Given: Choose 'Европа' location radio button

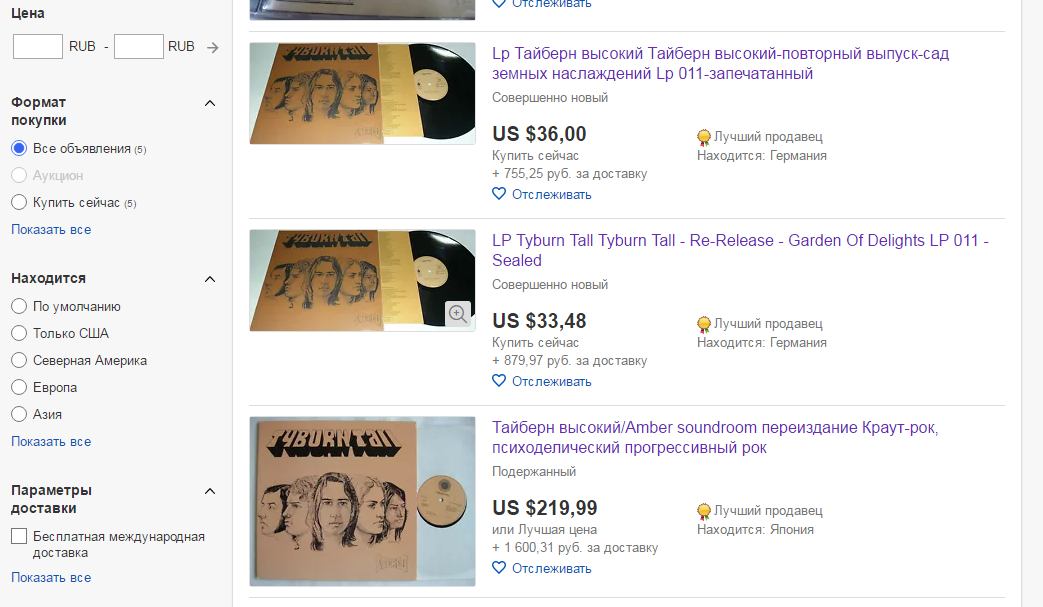Looking at the screenshot, I should 19,387.
